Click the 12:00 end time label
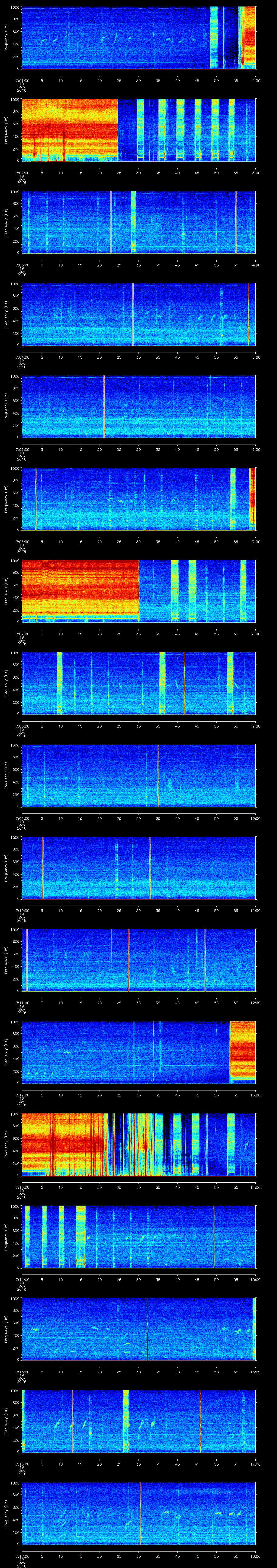 coord(255,1003)
